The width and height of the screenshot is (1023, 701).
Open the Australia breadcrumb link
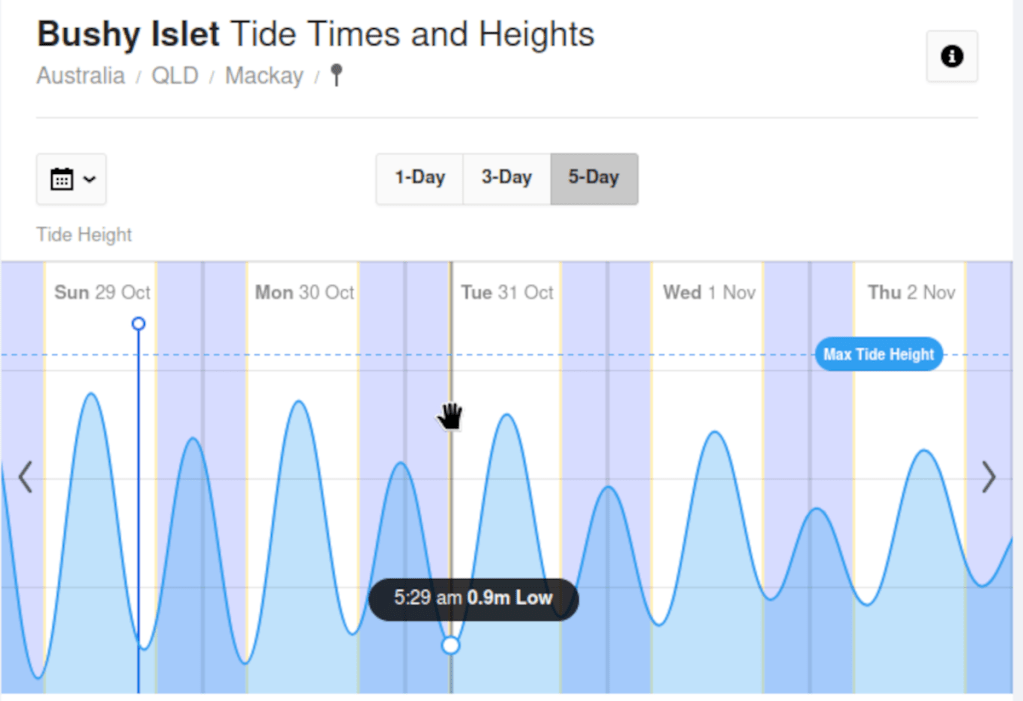81,76
